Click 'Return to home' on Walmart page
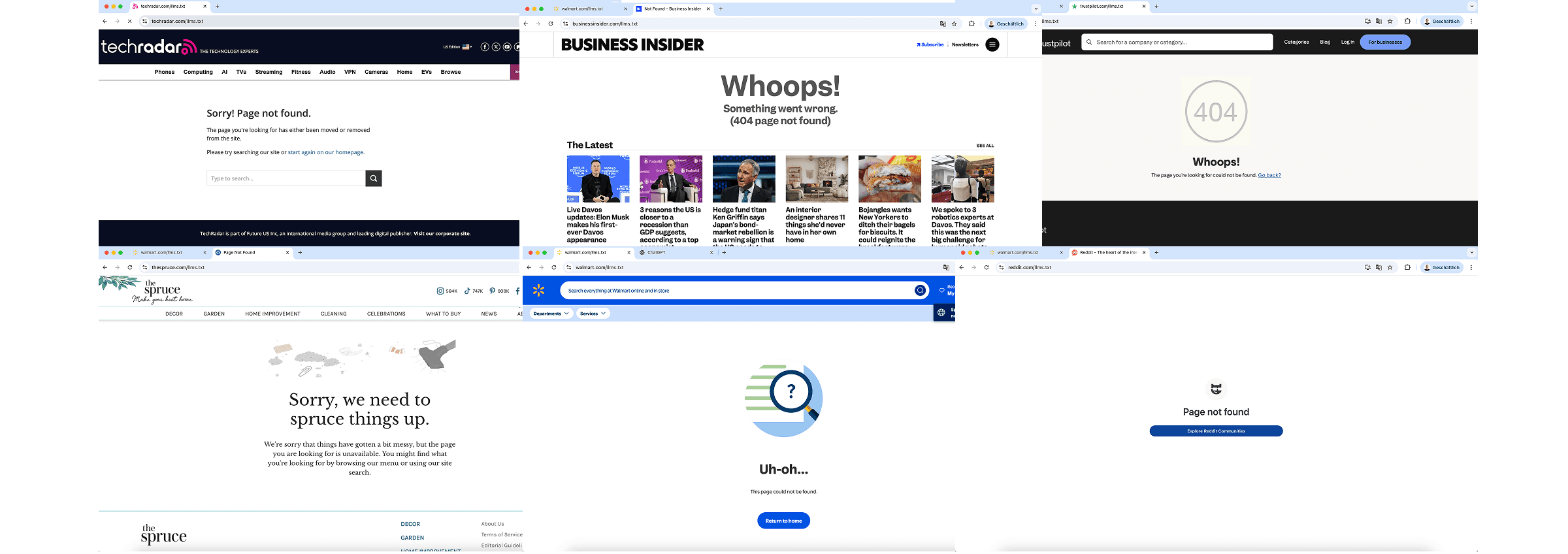This screenshot has height=554, width=1568. pos(783,521)
